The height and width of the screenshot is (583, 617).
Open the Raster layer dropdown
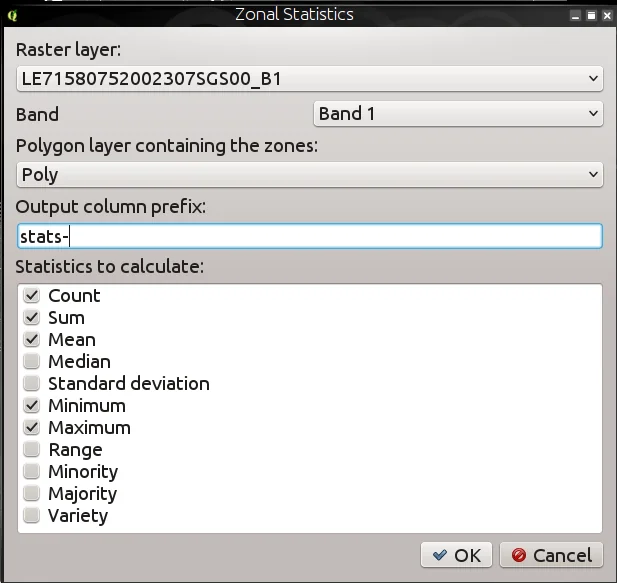point(310,78)
